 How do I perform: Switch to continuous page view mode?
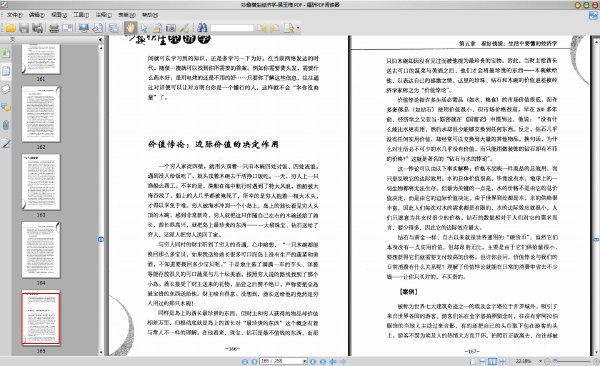[483, 361]
